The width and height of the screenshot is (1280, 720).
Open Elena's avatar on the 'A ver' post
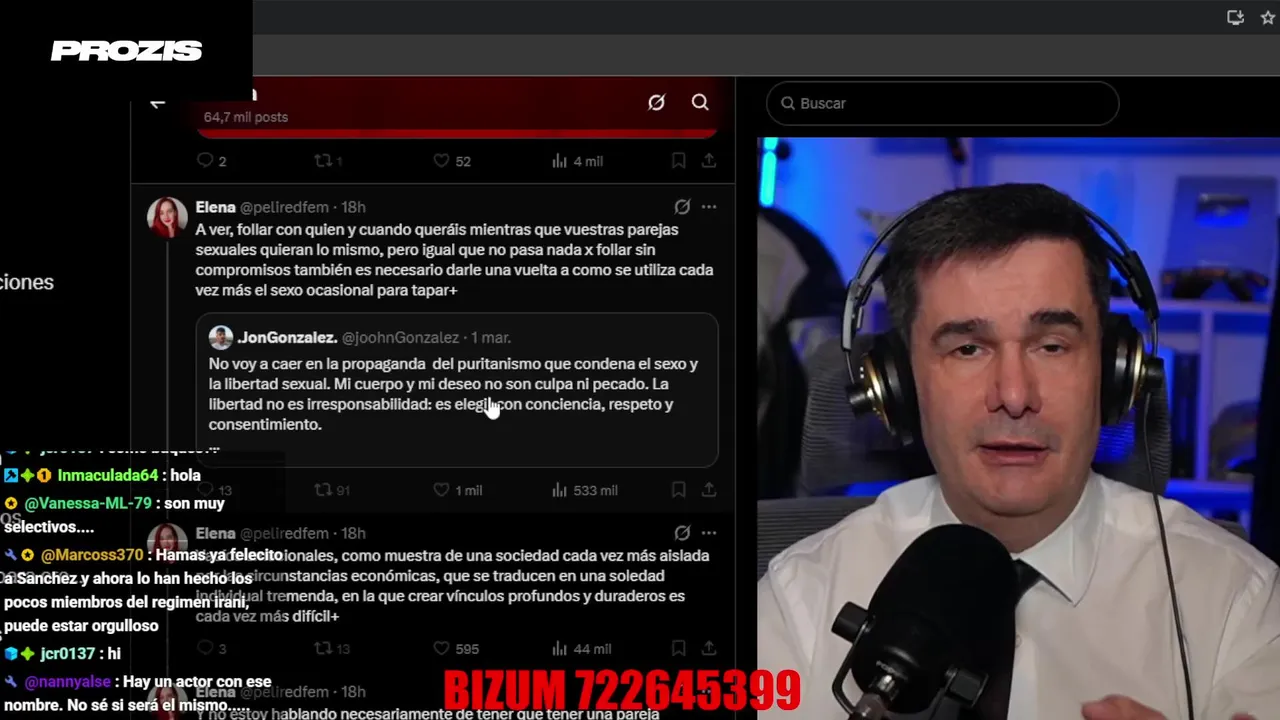click(167, 217)
